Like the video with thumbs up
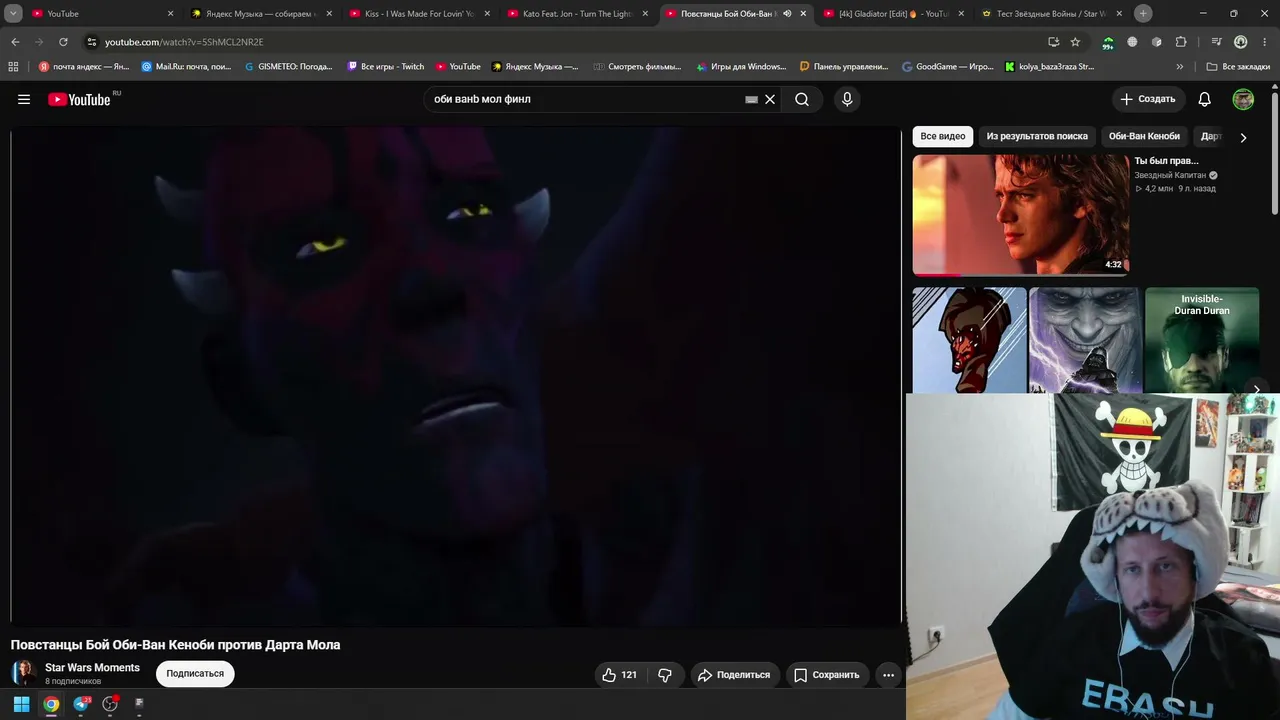1280x720 pixels. pyautogui.click(x=620, y=675)
